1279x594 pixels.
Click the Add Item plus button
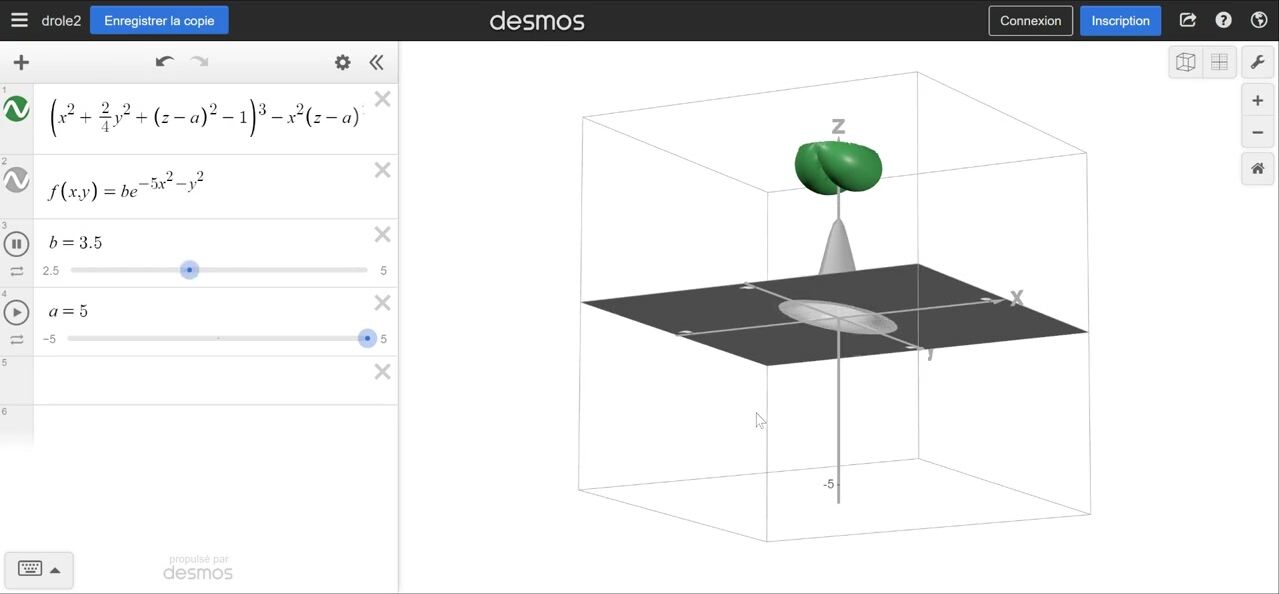coord(21,63)
